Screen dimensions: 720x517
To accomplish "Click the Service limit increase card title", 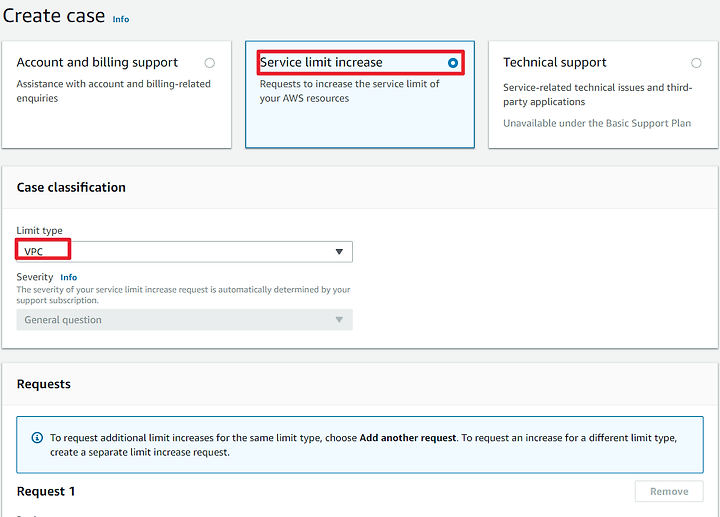I will (321, 62).
